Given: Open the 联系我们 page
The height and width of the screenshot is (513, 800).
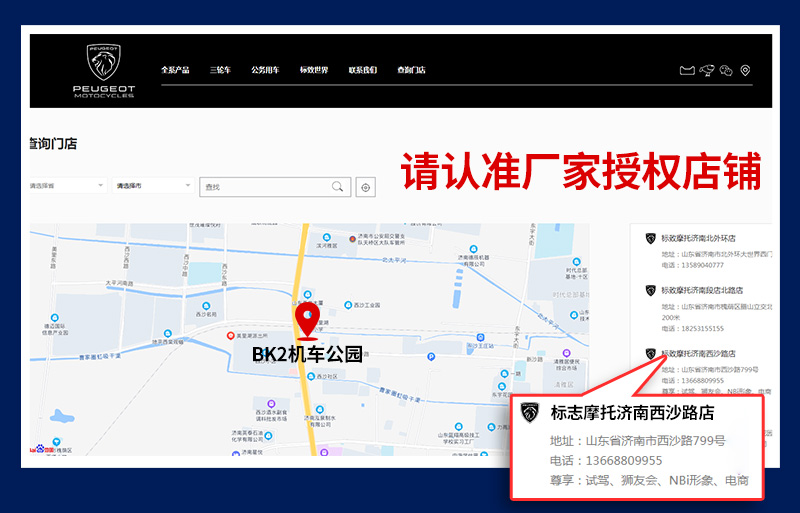Looking at the screenshot, I should (363, 70).
